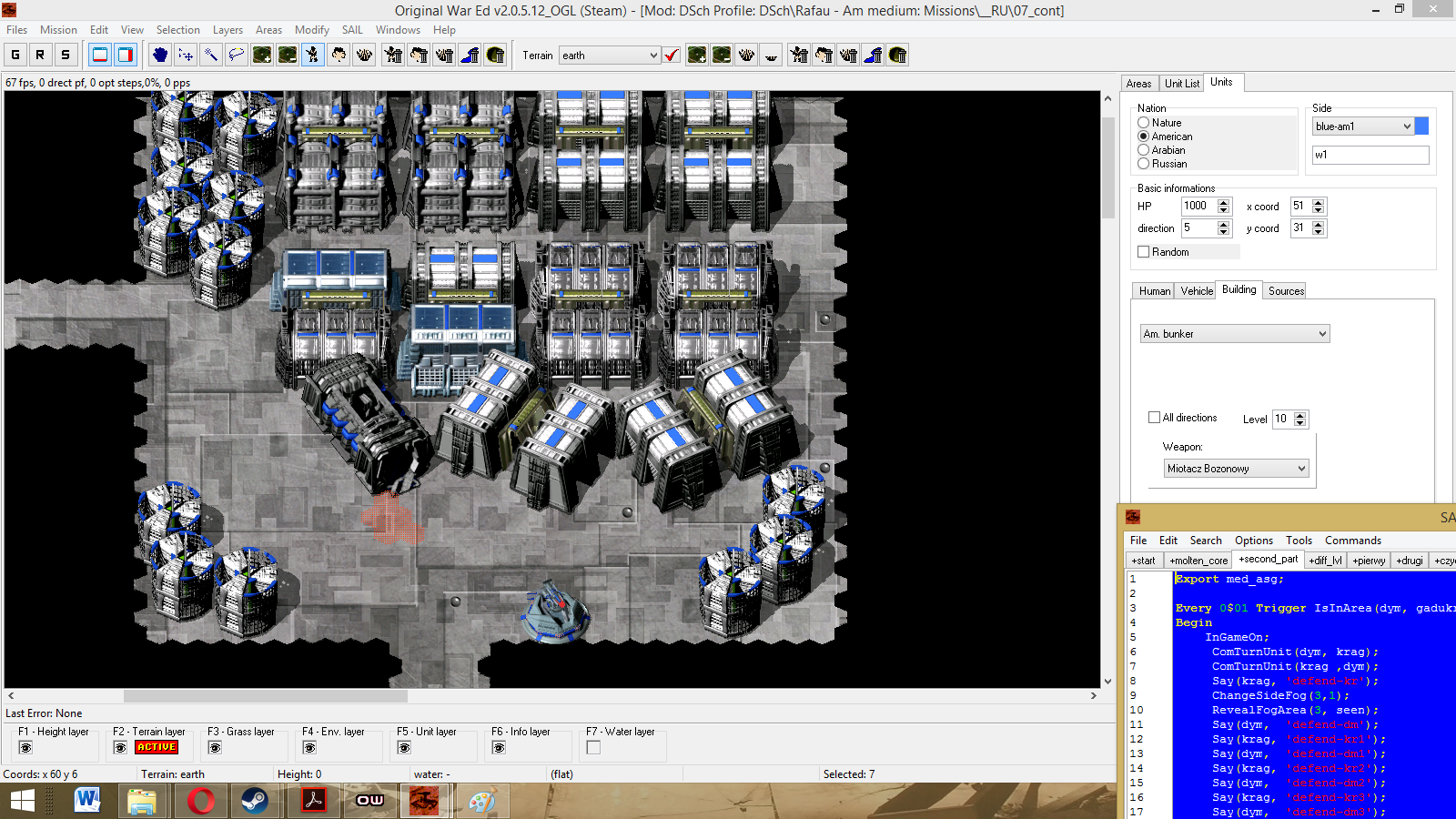The height and width of the screenshot is (819, 1456).
Task: Open Word from the taskbar
Action: point(87,801)
